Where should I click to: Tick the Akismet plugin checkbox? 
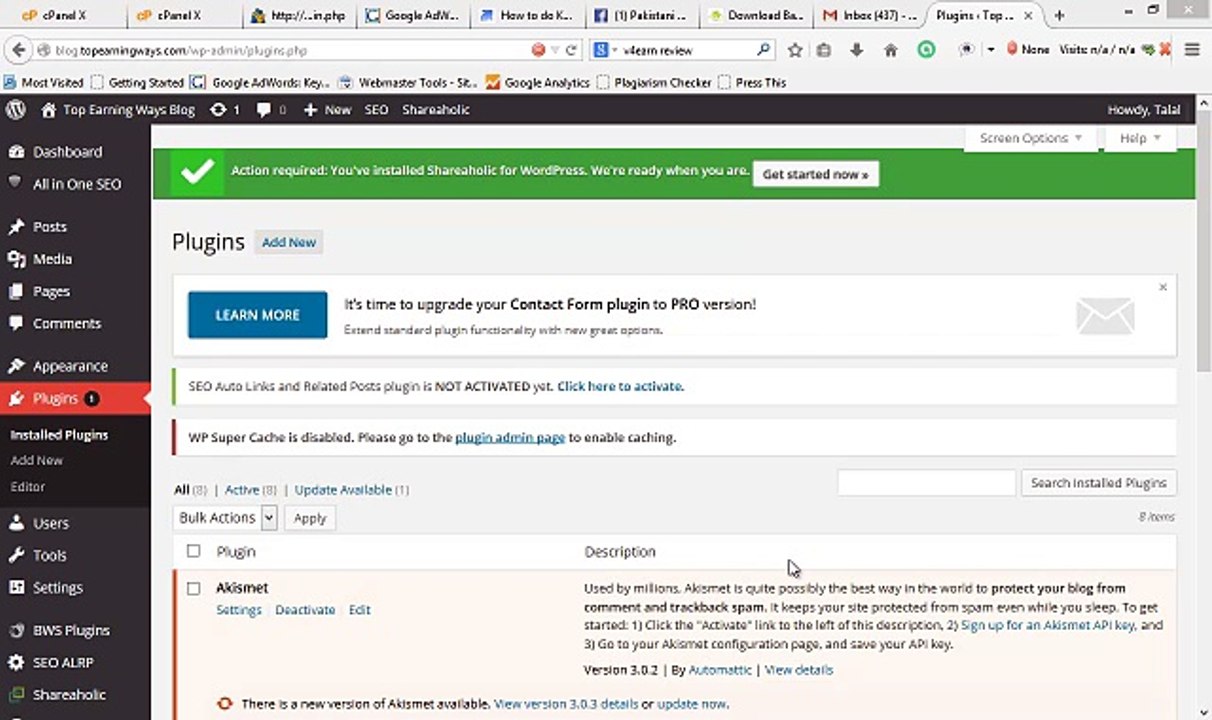coord(194,588)
